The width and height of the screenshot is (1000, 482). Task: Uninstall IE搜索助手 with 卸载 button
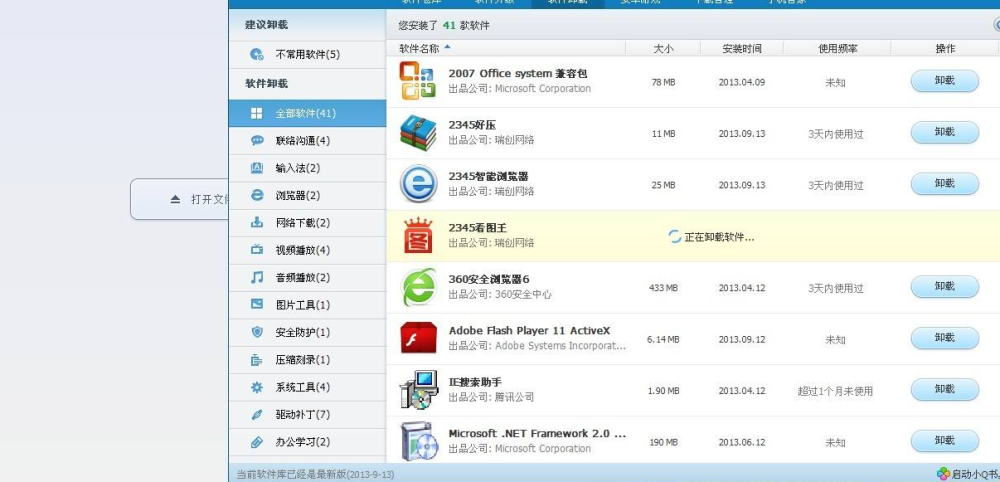(x=945, y=389)
